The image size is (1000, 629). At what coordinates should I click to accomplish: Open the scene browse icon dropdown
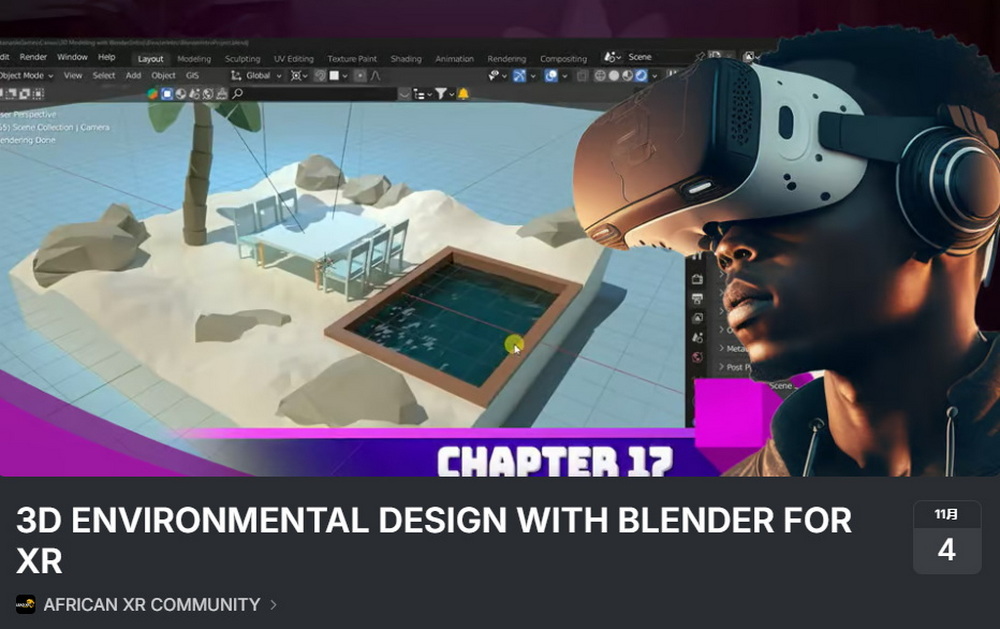[x=612, y=57]
